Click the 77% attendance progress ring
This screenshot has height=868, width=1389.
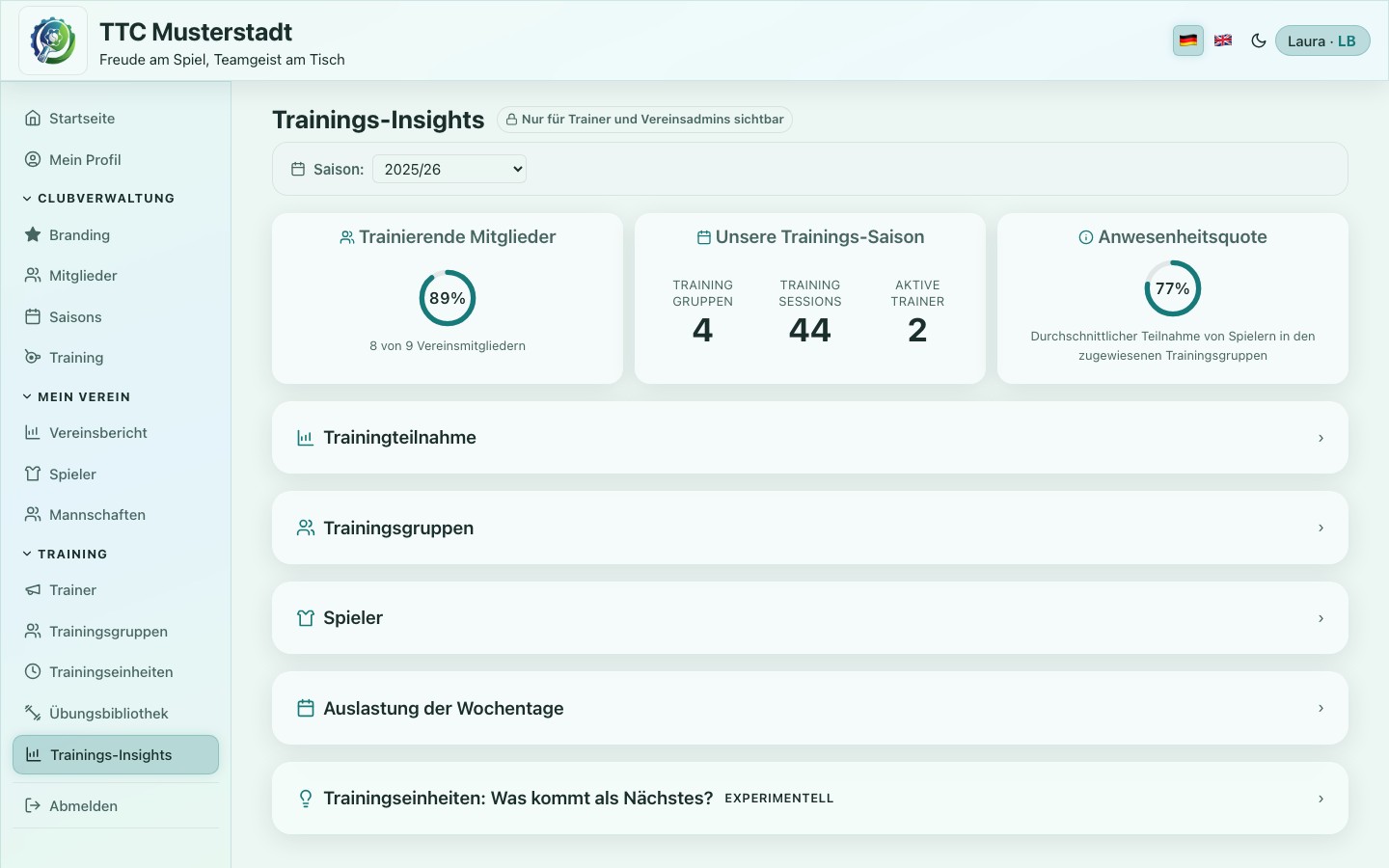tap(1173, 288)
